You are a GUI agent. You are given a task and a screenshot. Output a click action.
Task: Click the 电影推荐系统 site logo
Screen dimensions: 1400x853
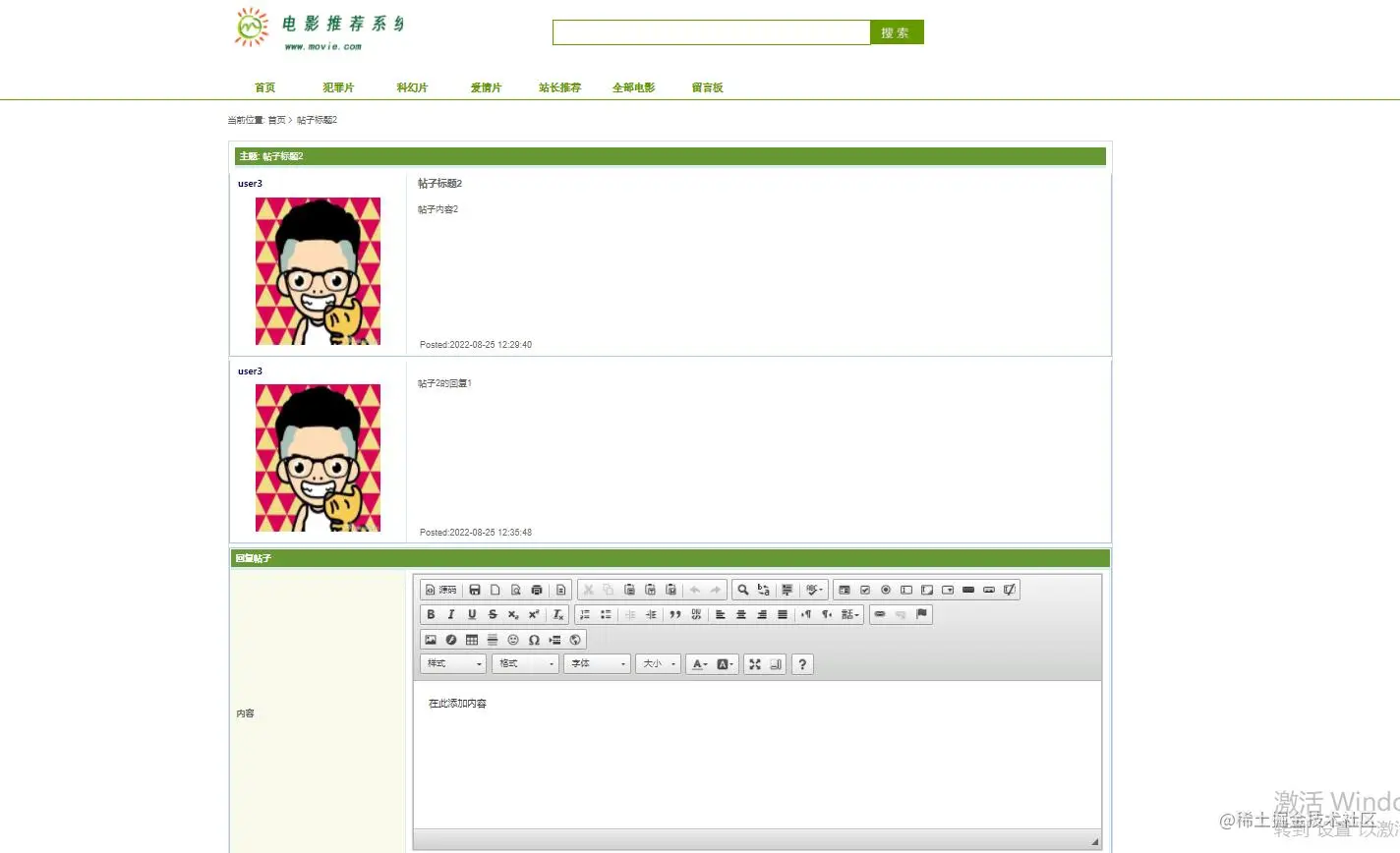(320, 28)
